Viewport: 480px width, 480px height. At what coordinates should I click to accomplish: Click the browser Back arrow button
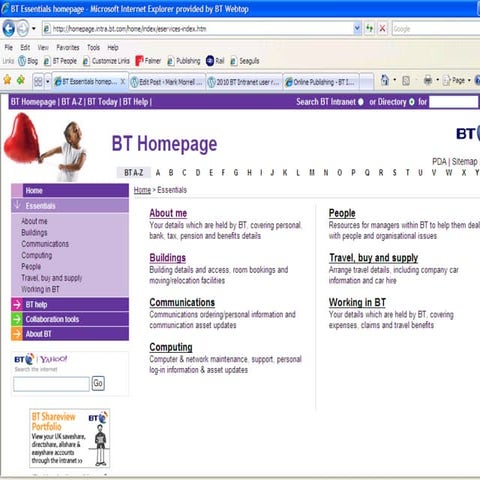point(9,29)
